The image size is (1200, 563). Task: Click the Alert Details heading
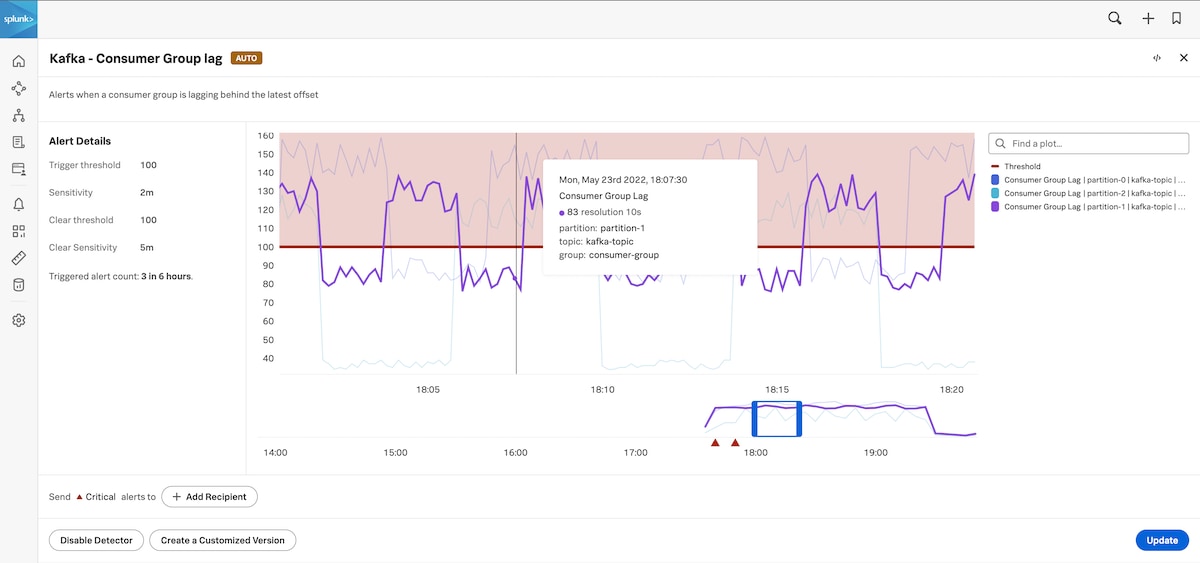click(x=80, y=141)
